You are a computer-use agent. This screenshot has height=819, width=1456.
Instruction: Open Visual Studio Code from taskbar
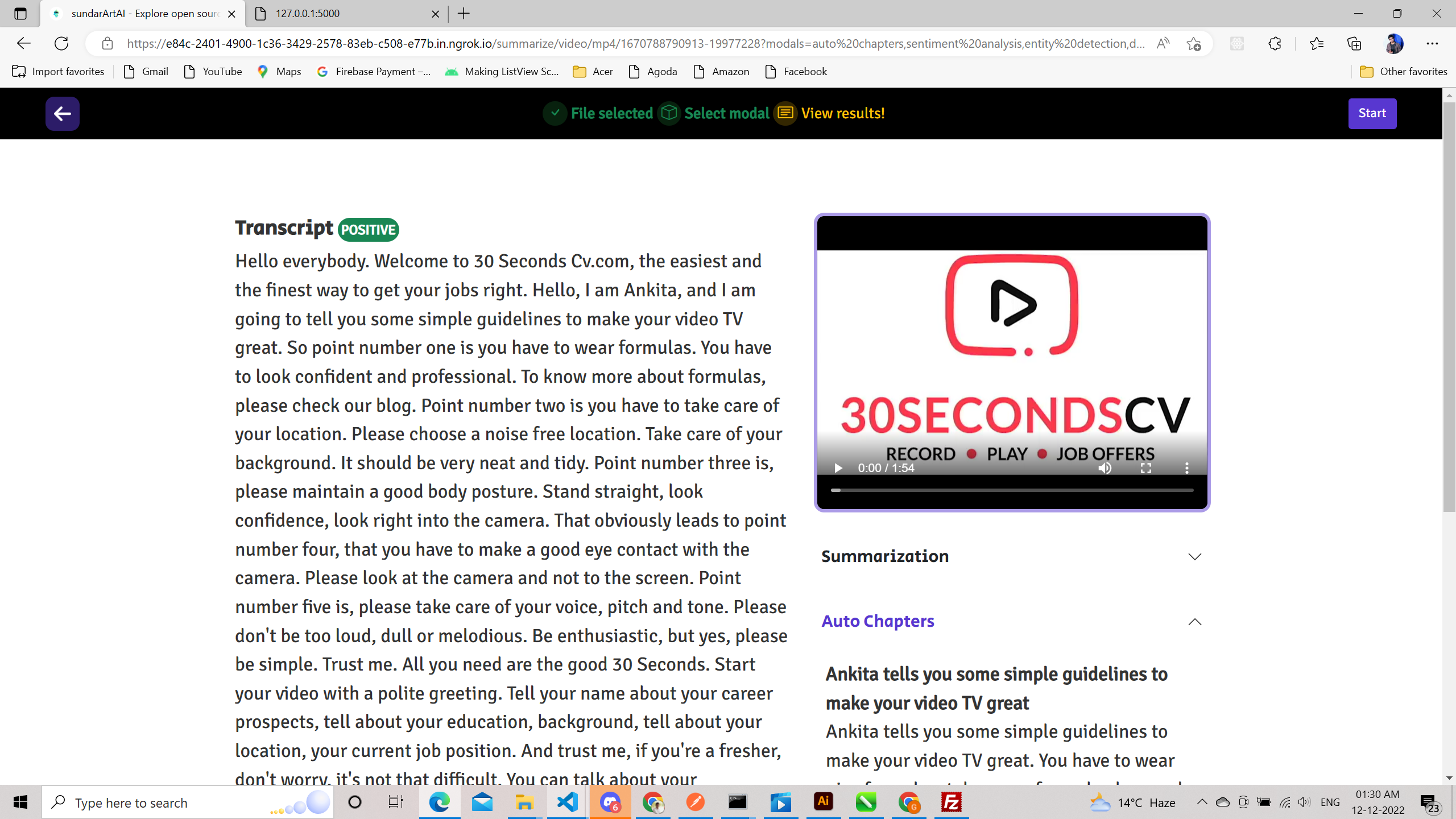tap(567, 803)
